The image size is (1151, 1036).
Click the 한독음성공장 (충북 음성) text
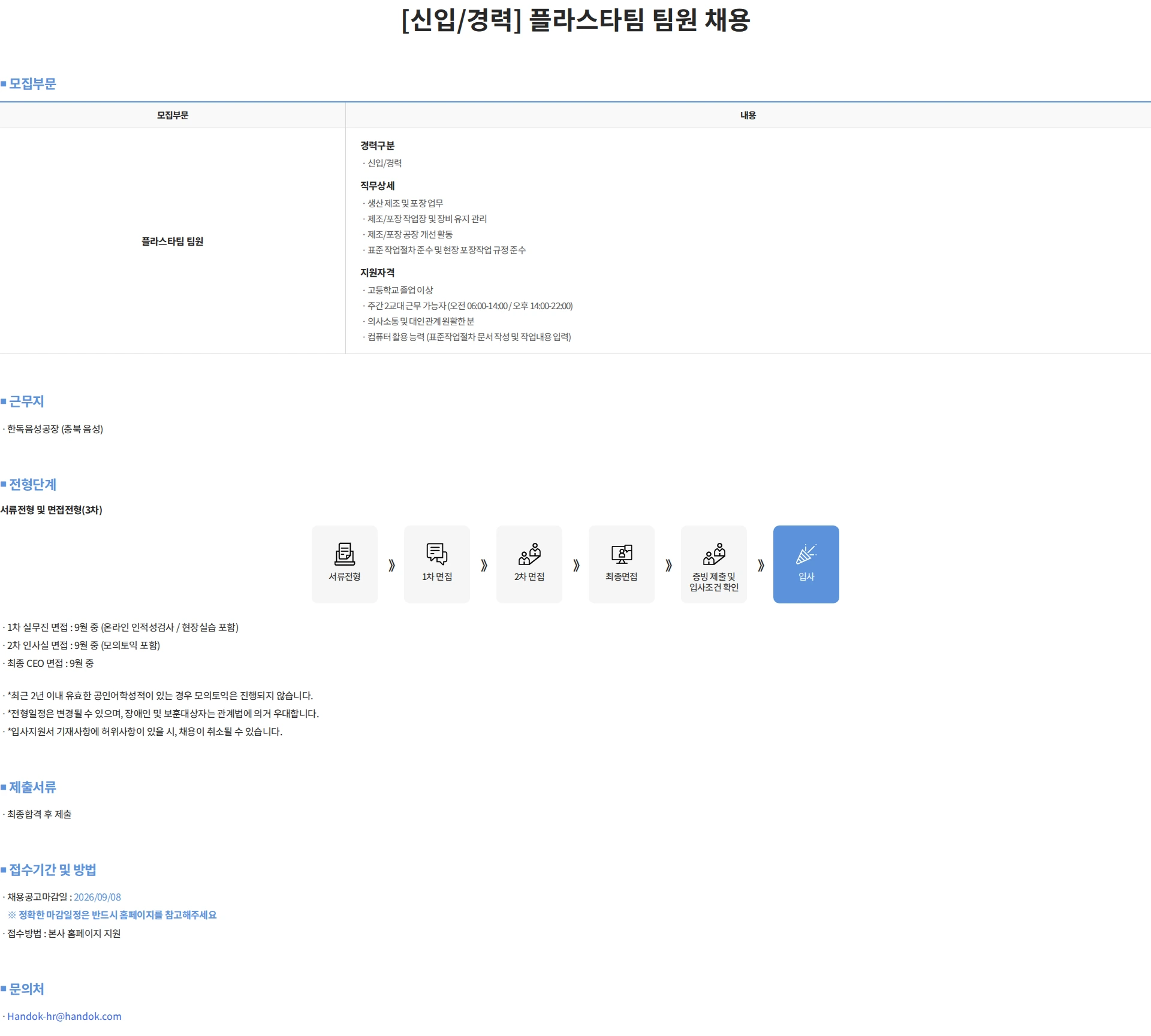55,429
